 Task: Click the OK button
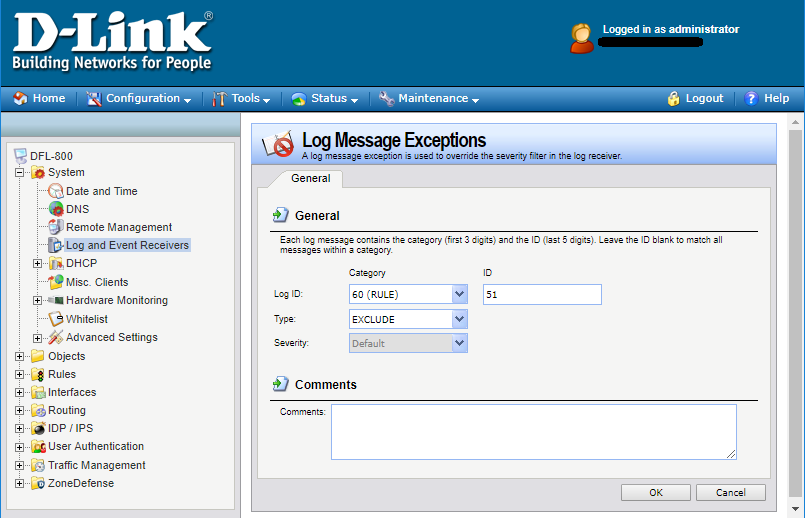[656, 492]
